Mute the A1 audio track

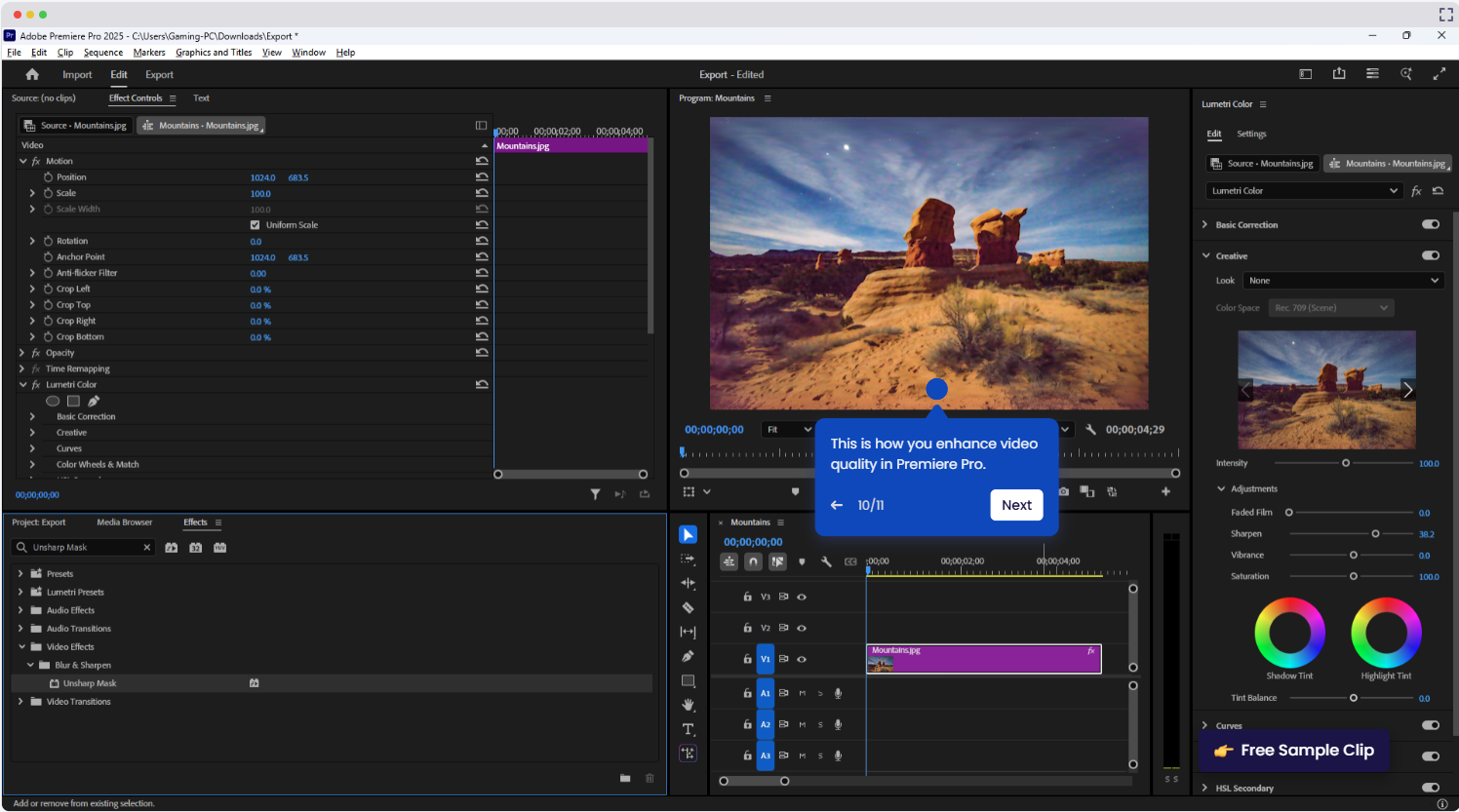click(803, 693)
